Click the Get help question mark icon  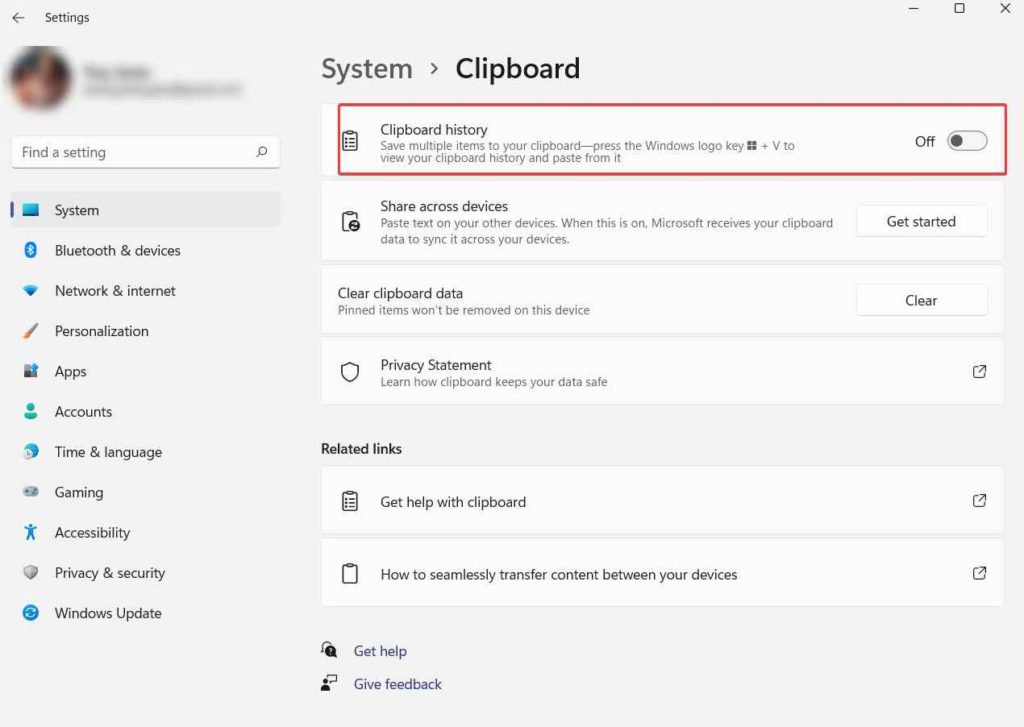tap(330, 650)
